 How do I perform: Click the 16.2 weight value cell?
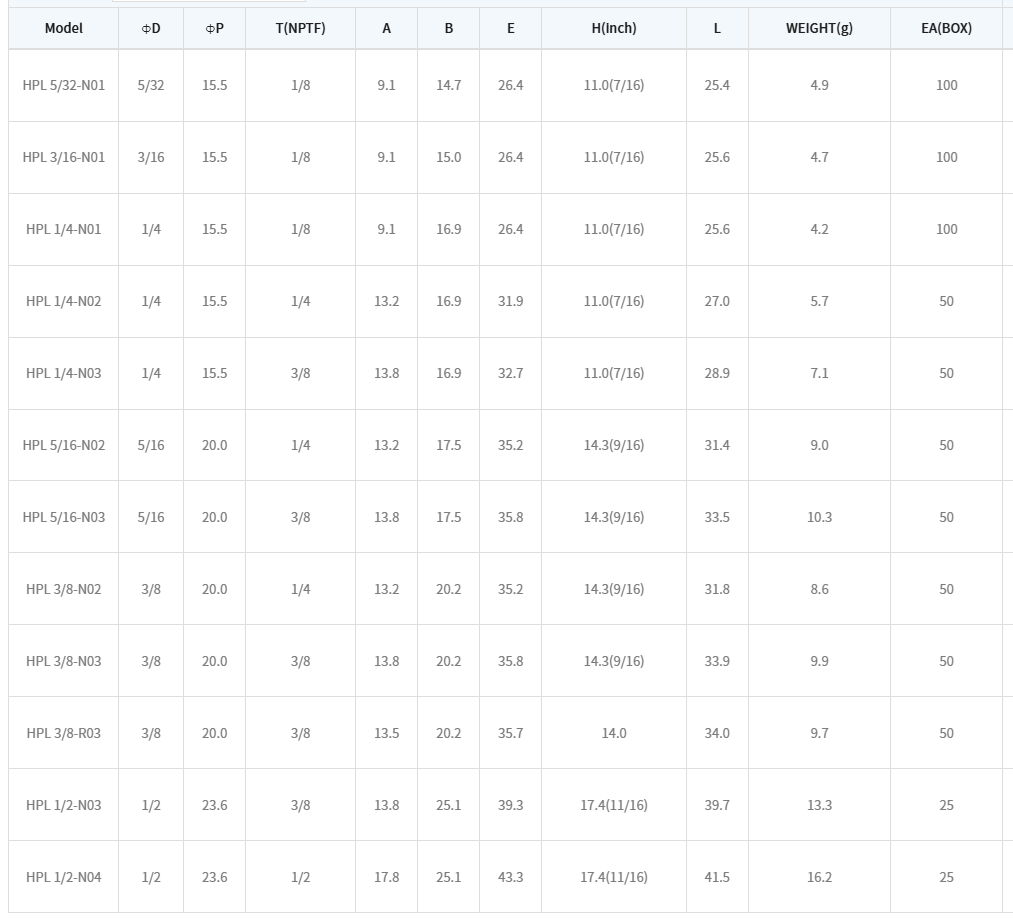coord(819,877)
